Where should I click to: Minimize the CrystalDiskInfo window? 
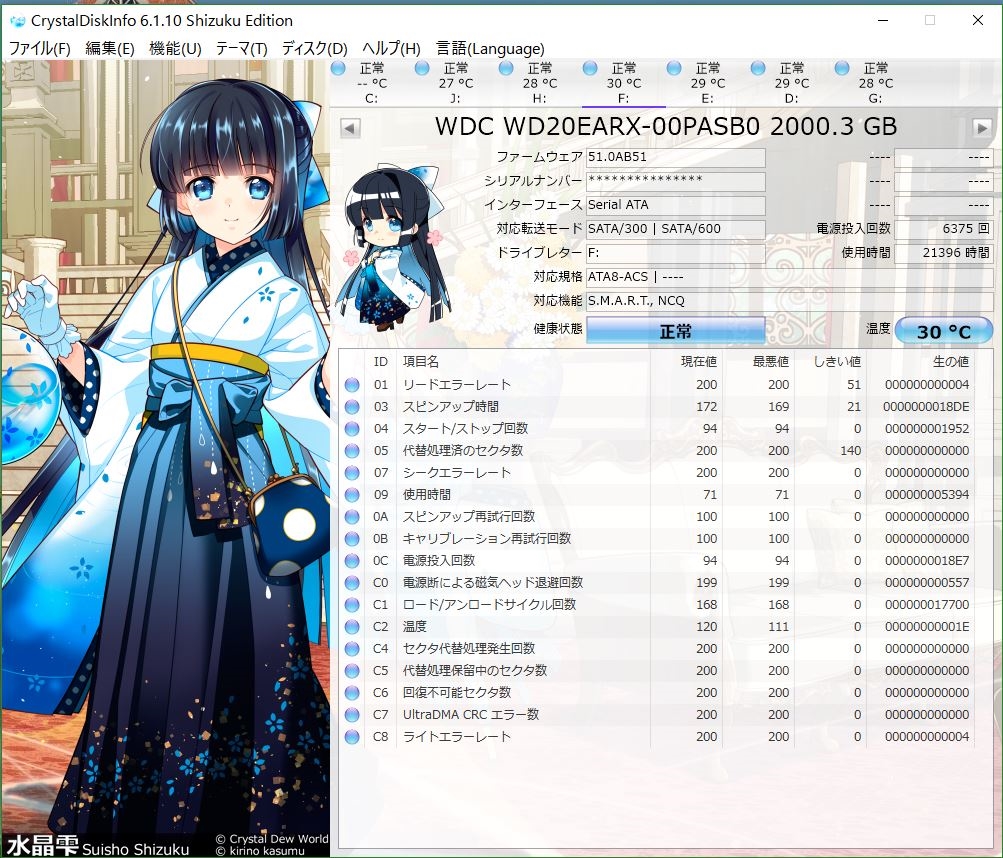pos(883,20)
